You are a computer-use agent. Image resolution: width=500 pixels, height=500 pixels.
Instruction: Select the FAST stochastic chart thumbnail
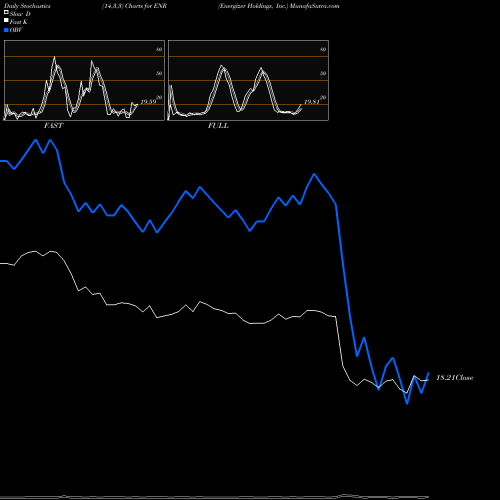[x=84, y=80]
